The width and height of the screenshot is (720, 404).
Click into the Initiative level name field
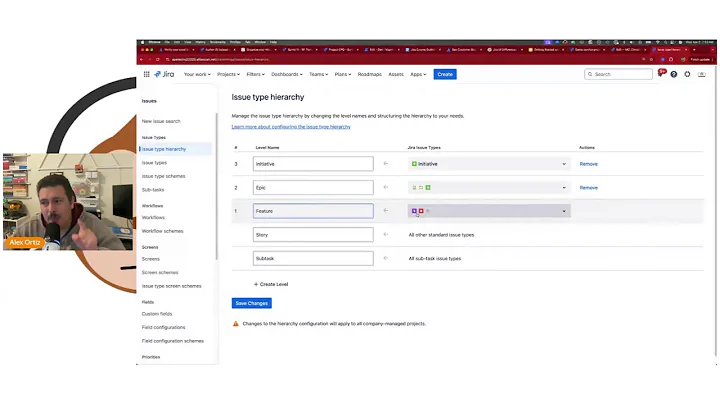pos(313,164)
